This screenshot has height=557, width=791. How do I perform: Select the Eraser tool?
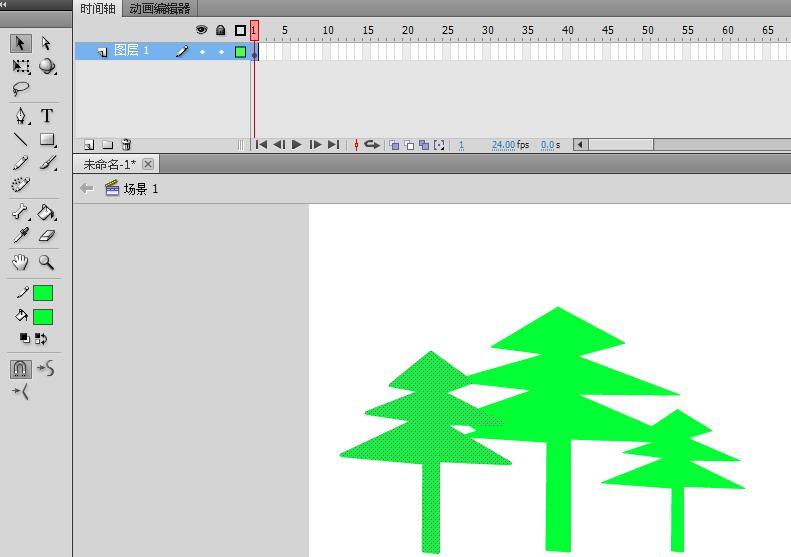tap(47, 236)
